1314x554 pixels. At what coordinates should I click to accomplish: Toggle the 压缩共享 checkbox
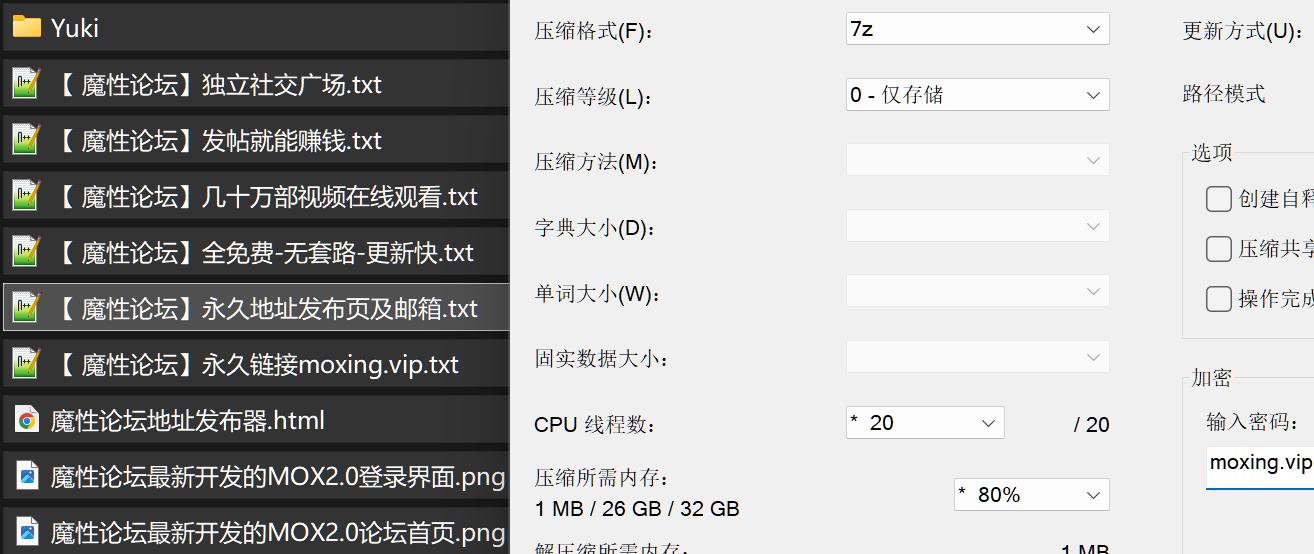coord(1218,249)
